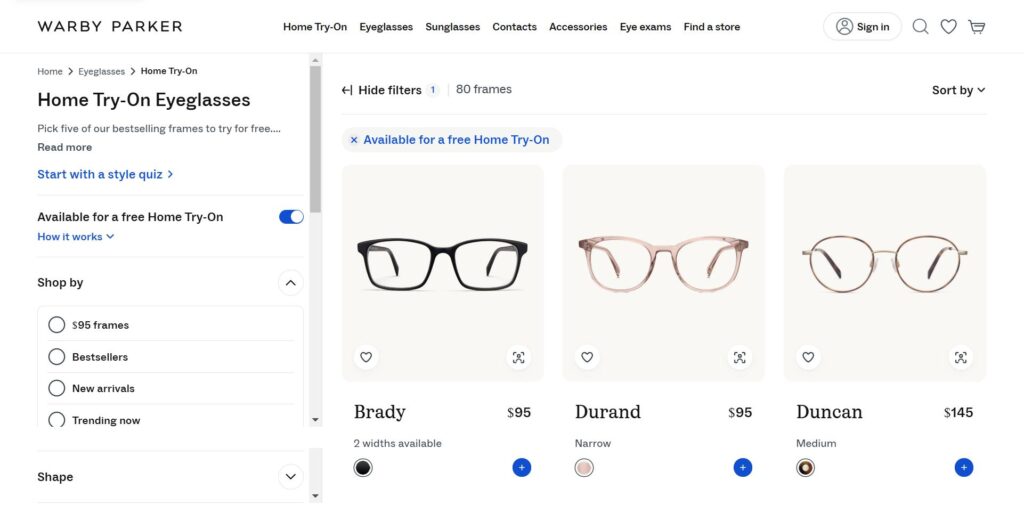1024x513 pixels.
Task: Select the Trending now radio option
Action: [57, 420]
